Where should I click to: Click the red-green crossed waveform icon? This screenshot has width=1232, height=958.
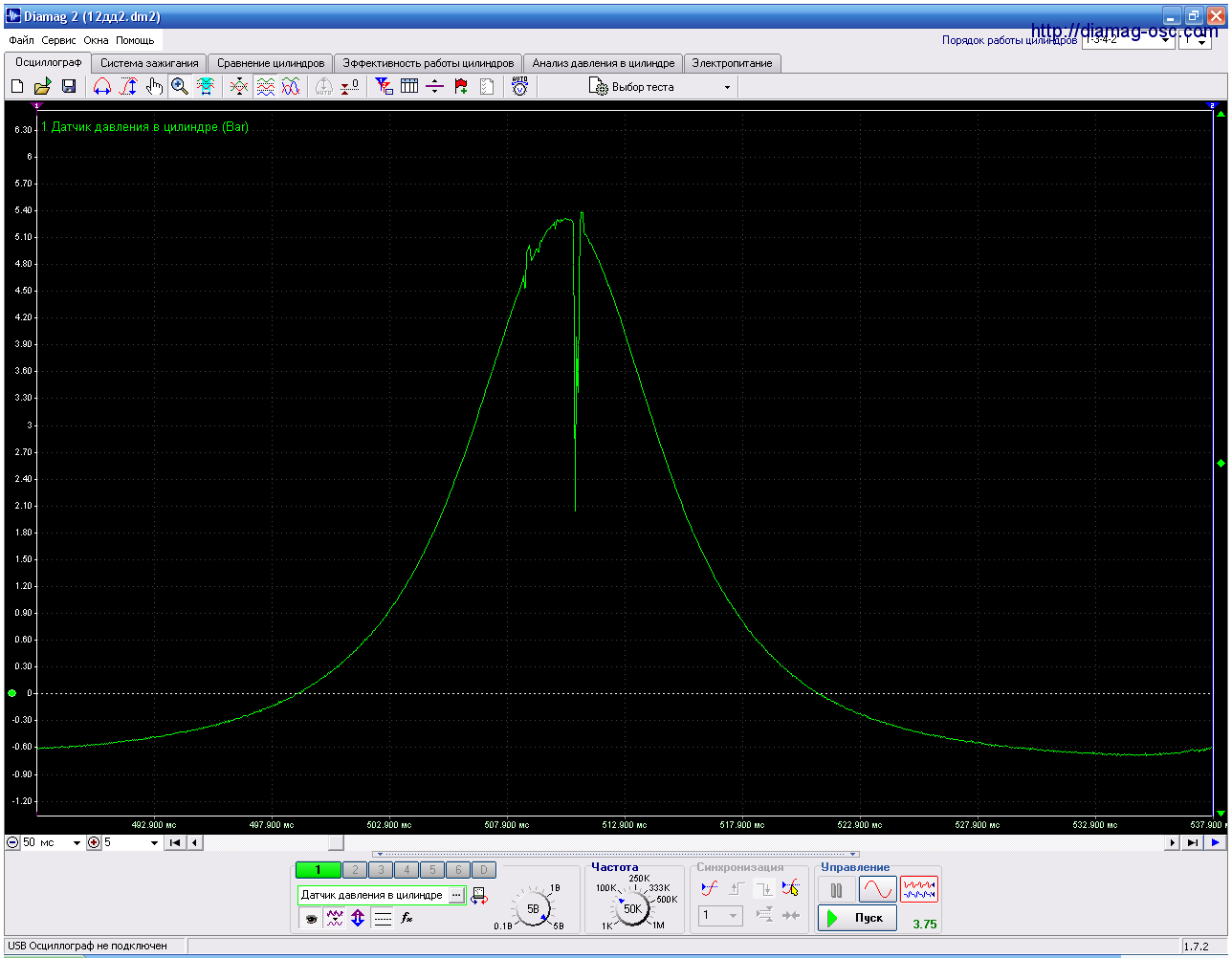point(239,87)
